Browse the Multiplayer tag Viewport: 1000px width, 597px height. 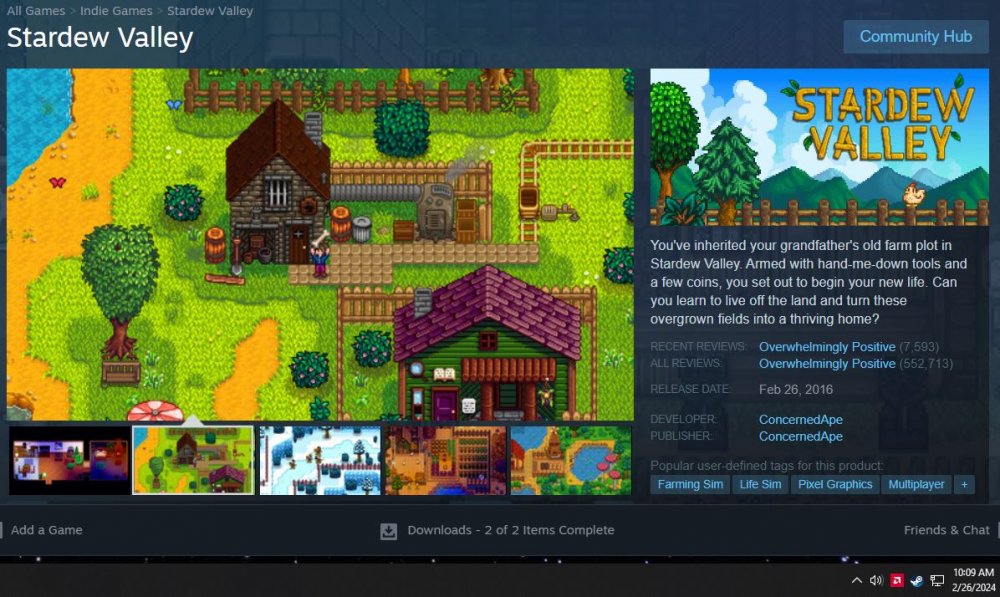coord(916,484)
